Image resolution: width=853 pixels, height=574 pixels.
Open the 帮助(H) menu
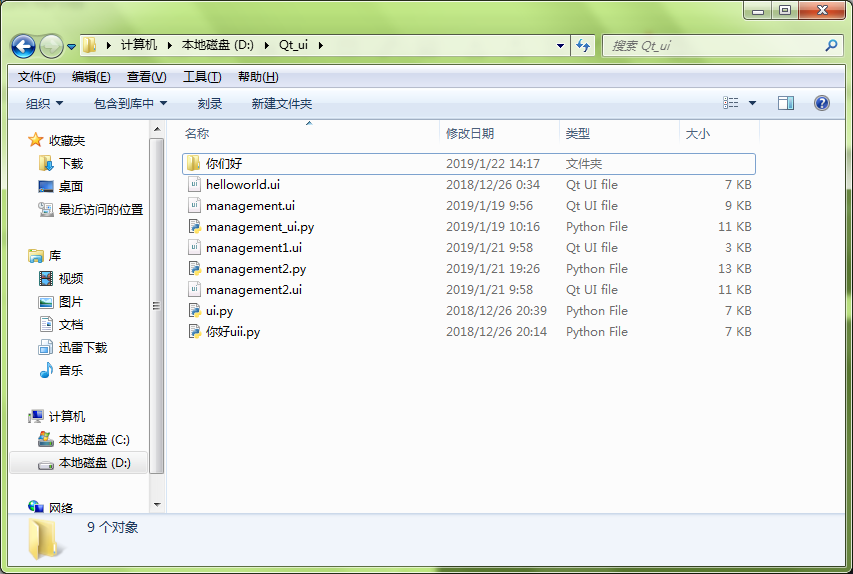coord(258,77)
